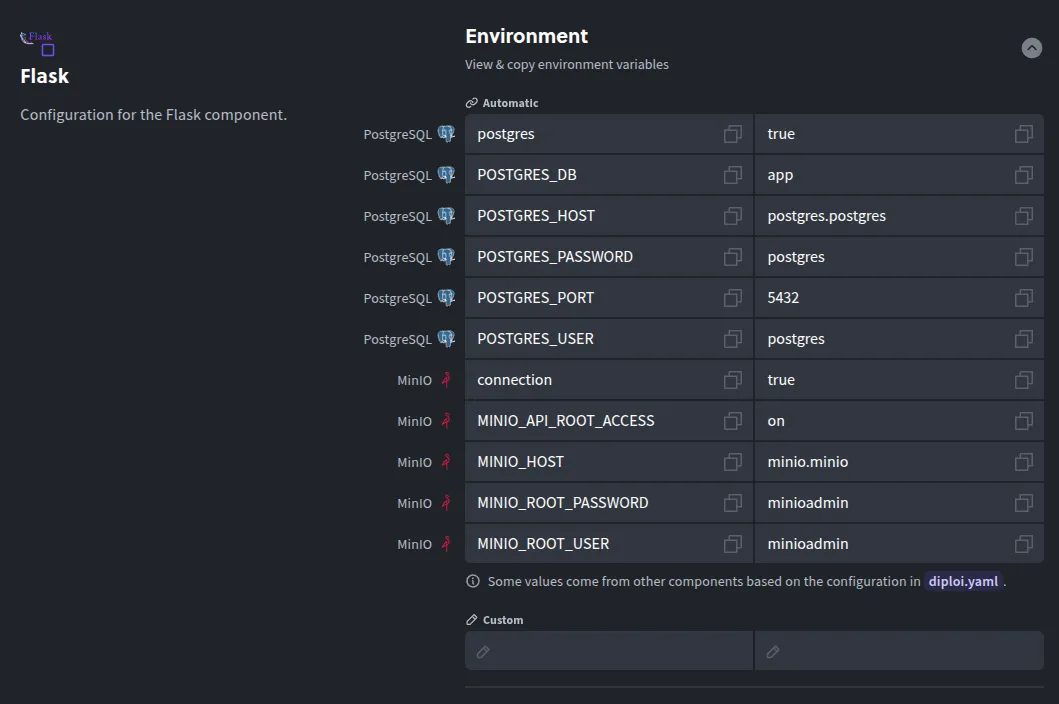Copy the POSTGRES_PORT value 5432
This screenshot has width=1059, height=704.
(1023, 298)
